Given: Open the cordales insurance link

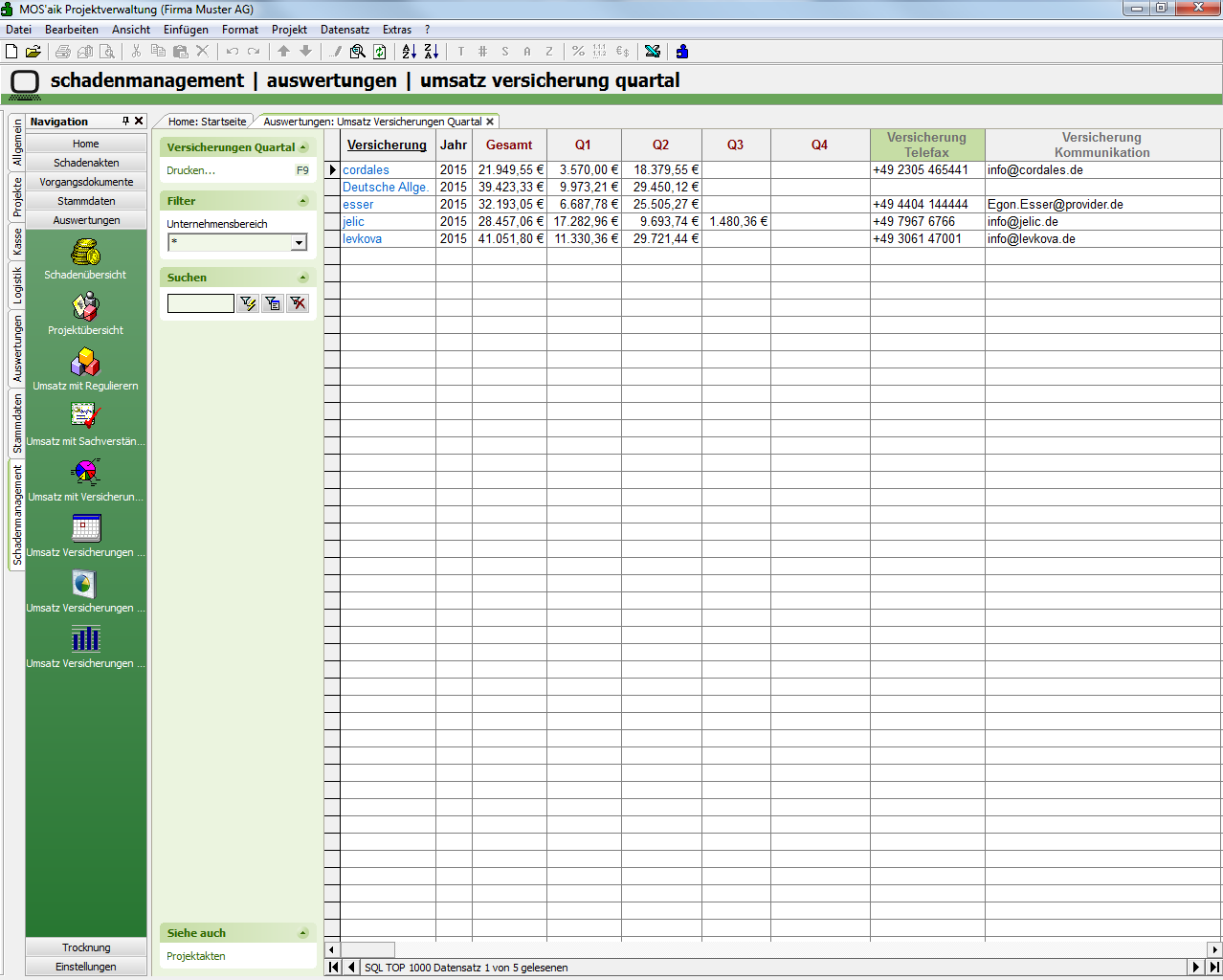Looking at the screenshot, I should (366, 169).
